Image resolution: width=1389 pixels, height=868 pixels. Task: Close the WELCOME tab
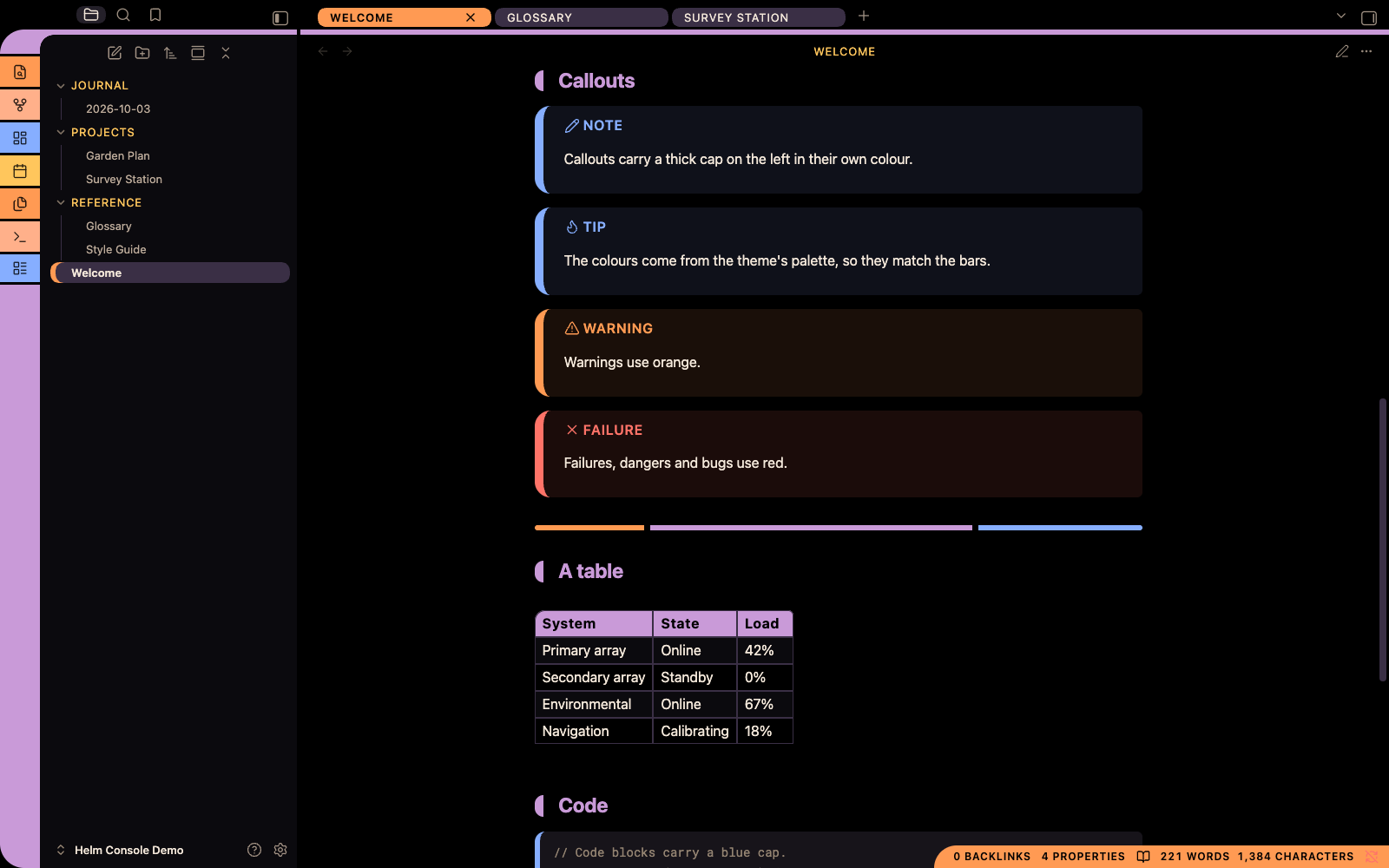[x=471, y=17]
